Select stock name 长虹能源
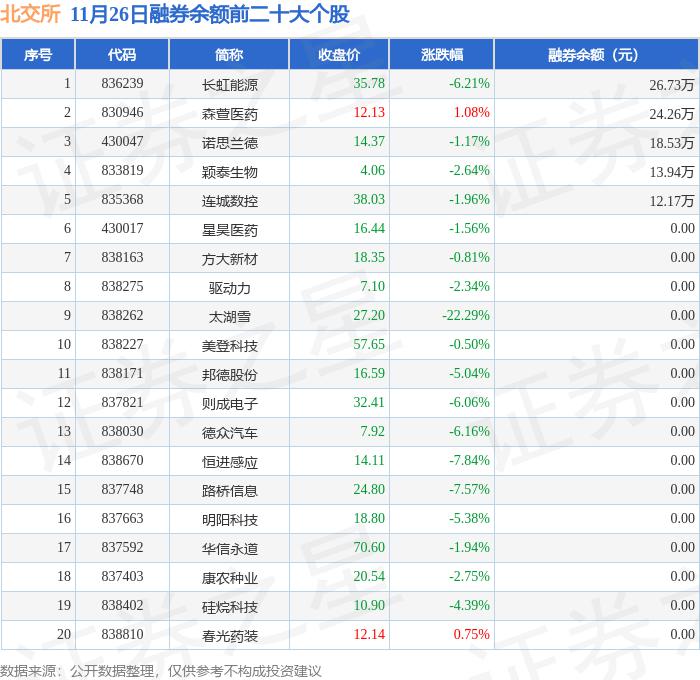This screenshot has width=700, height=680. click(x=229, y=84)
